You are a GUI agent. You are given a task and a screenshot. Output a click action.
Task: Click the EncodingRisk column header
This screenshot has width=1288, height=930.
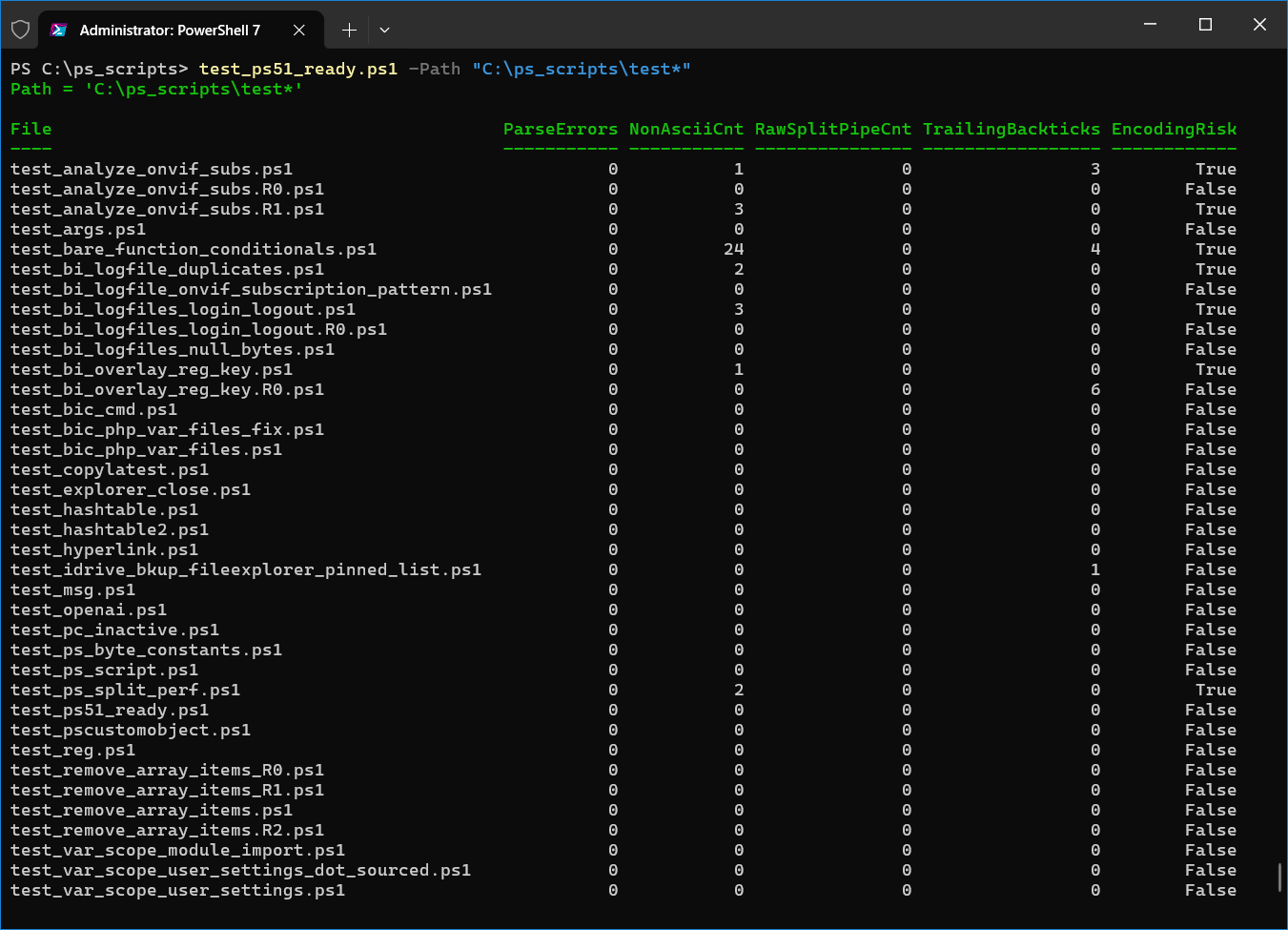[x=1174, y=129]
